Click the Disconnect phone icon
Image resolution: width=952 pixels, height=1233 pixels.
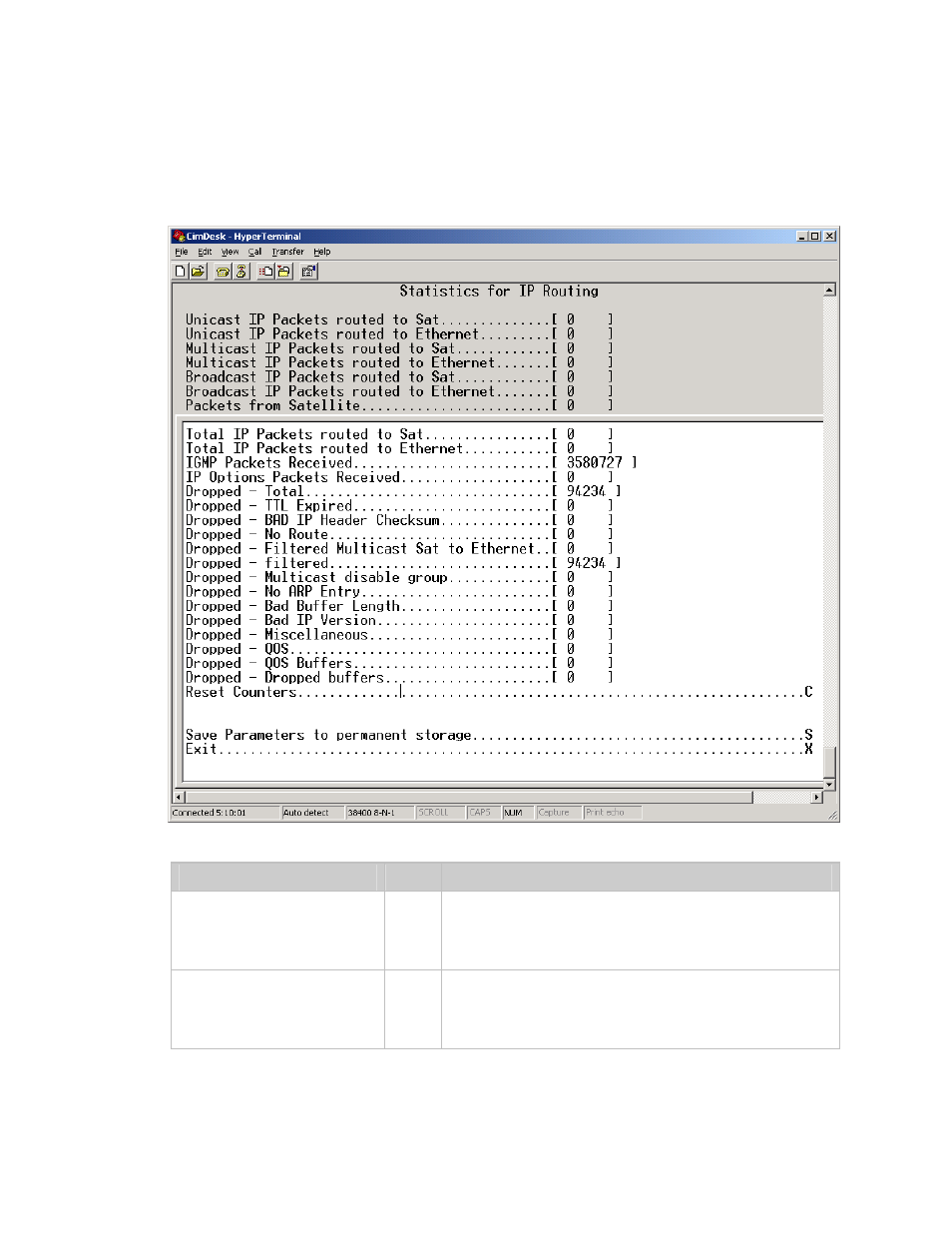click(240, 271)
